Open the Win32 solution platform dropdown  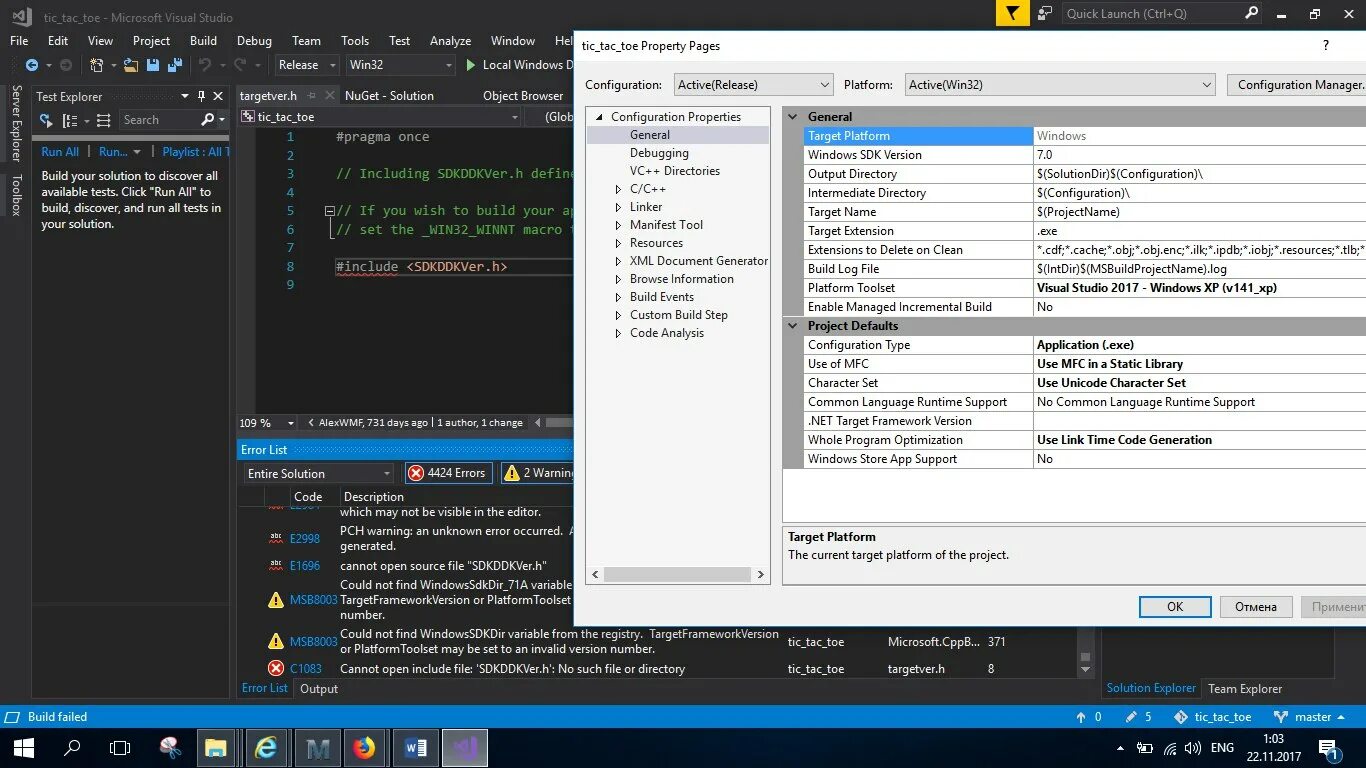click(400, 65)
